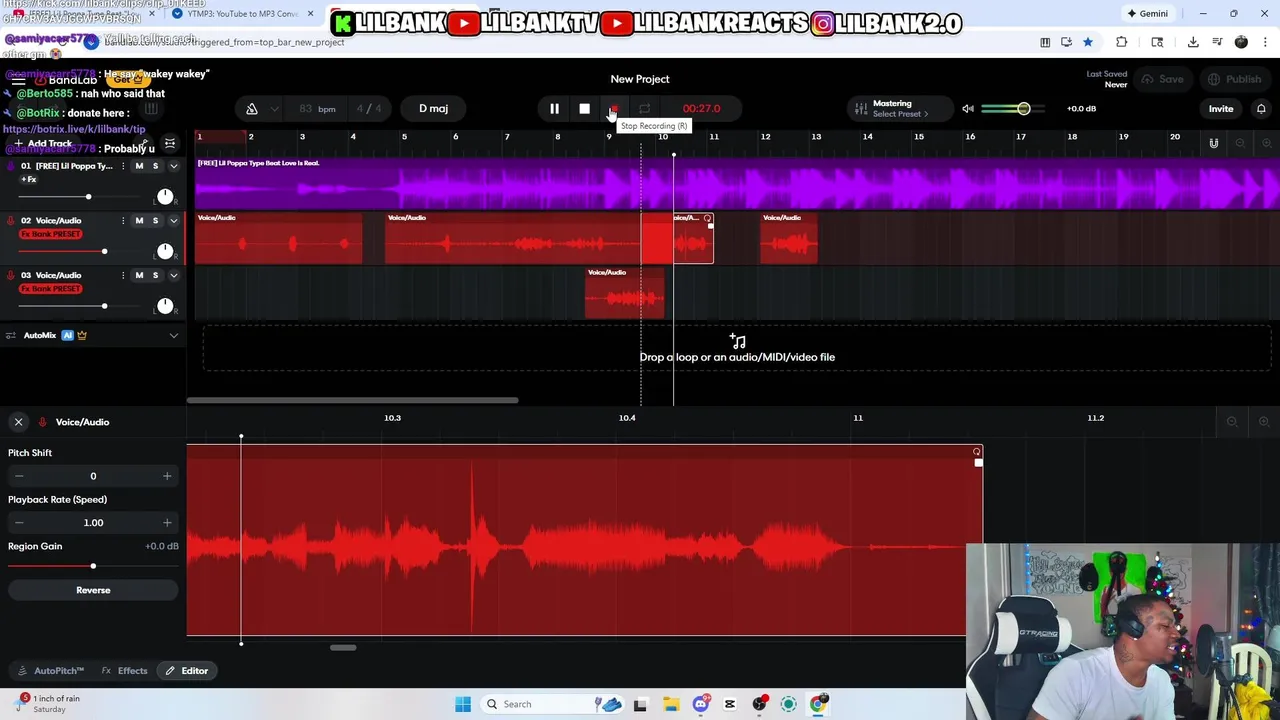Open Fx Bank PRESET on track 02
The width and height of the screenshot is (1280, 720).
(51, 234)
